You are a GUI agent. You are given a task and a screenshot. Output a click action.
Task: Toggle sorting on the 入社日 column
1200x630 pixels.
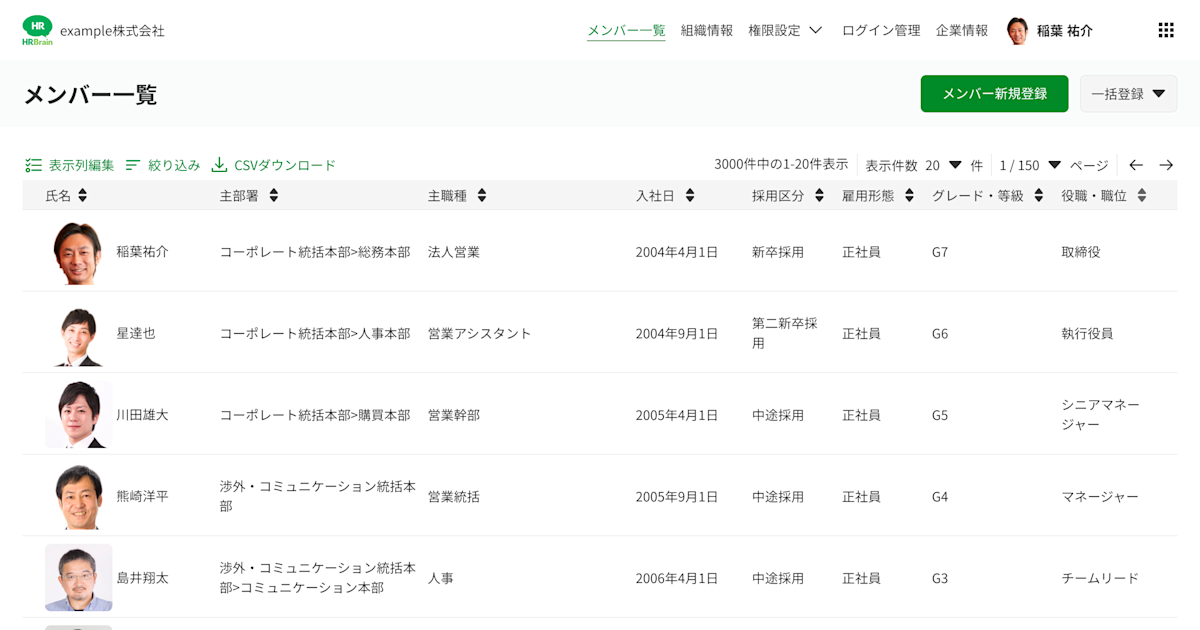(689, 195)
